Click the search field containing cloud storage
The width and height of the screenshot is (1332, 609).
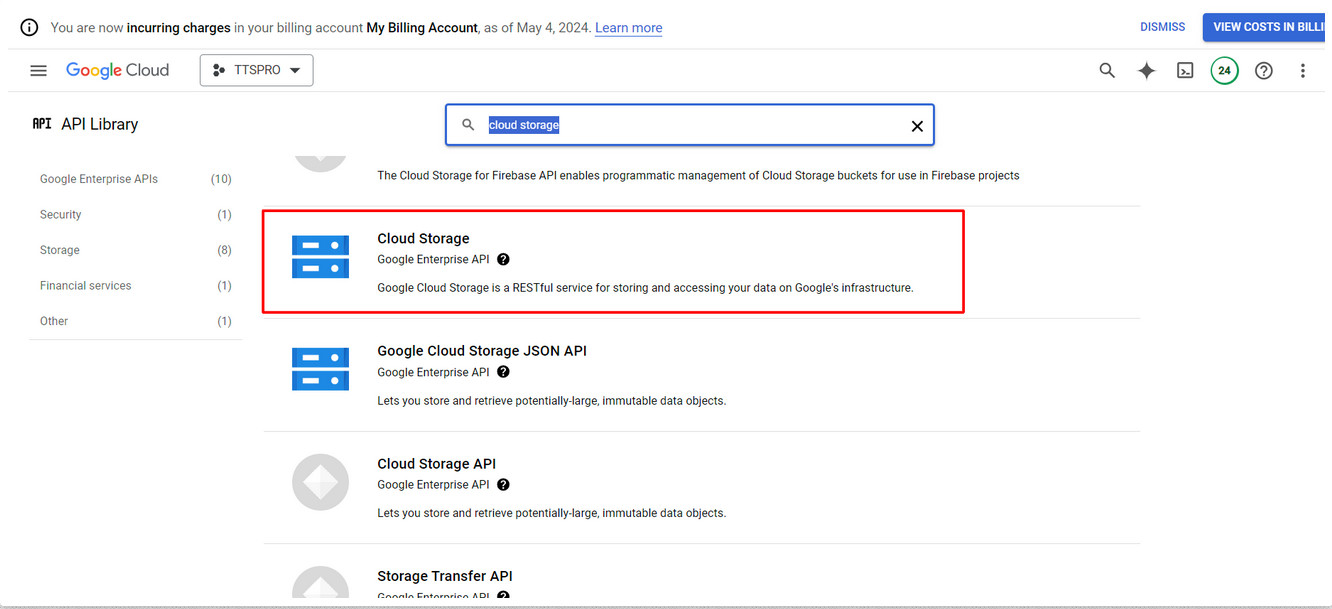pos(690,125)
